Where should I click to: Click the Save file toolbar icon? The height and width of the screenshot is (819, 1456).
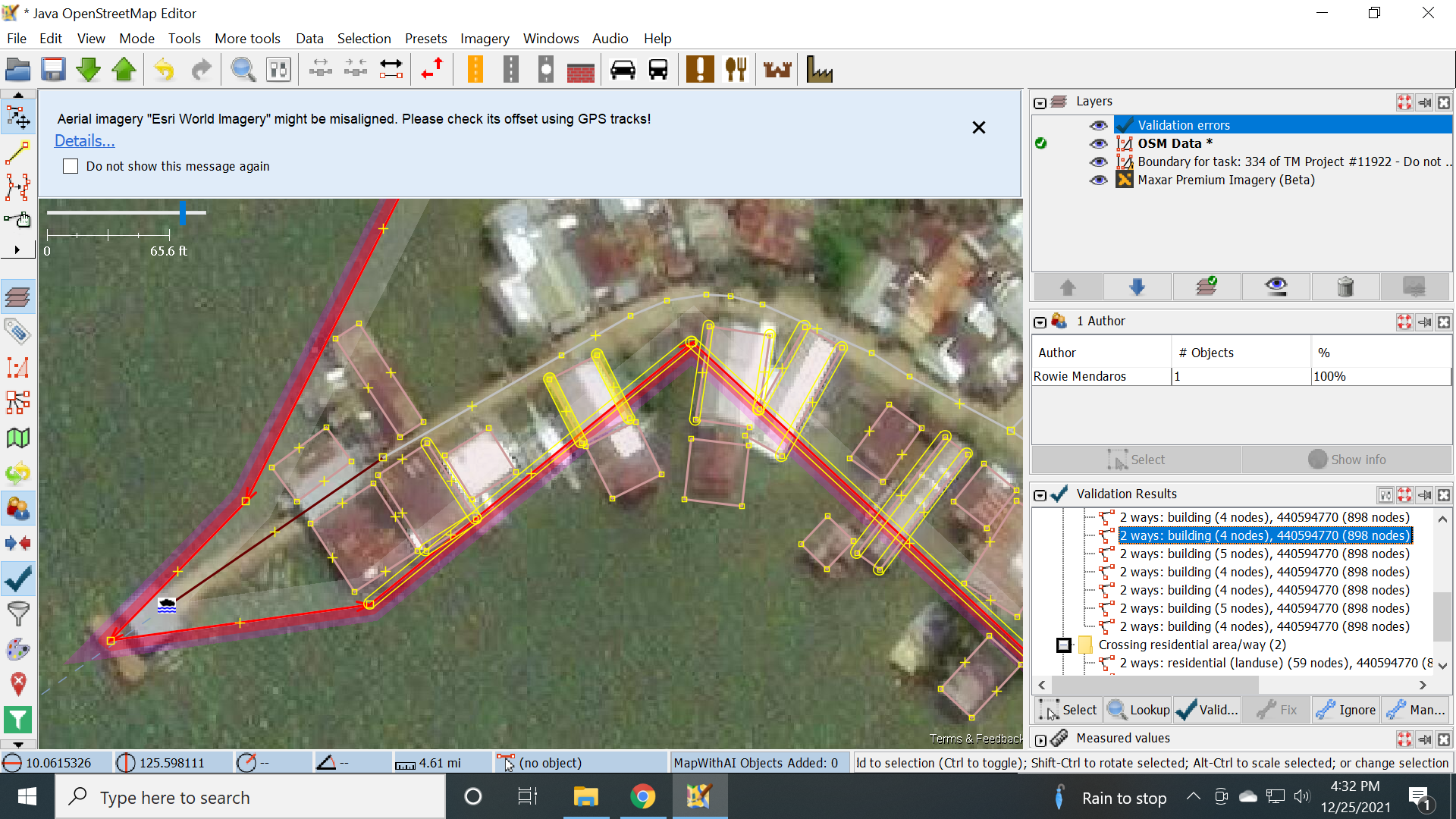pos(53,70)
